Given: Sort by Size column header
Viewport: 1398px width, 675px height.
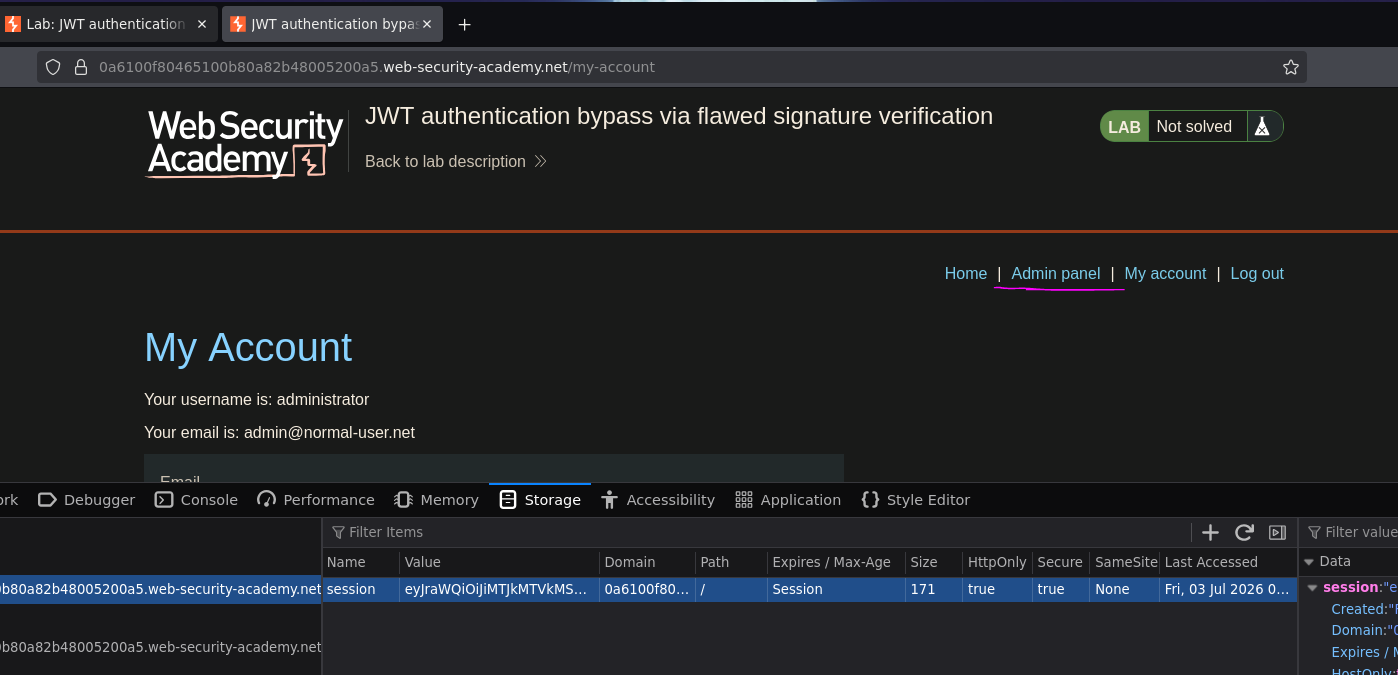Looking at the screenshot, I should point(934,562).
